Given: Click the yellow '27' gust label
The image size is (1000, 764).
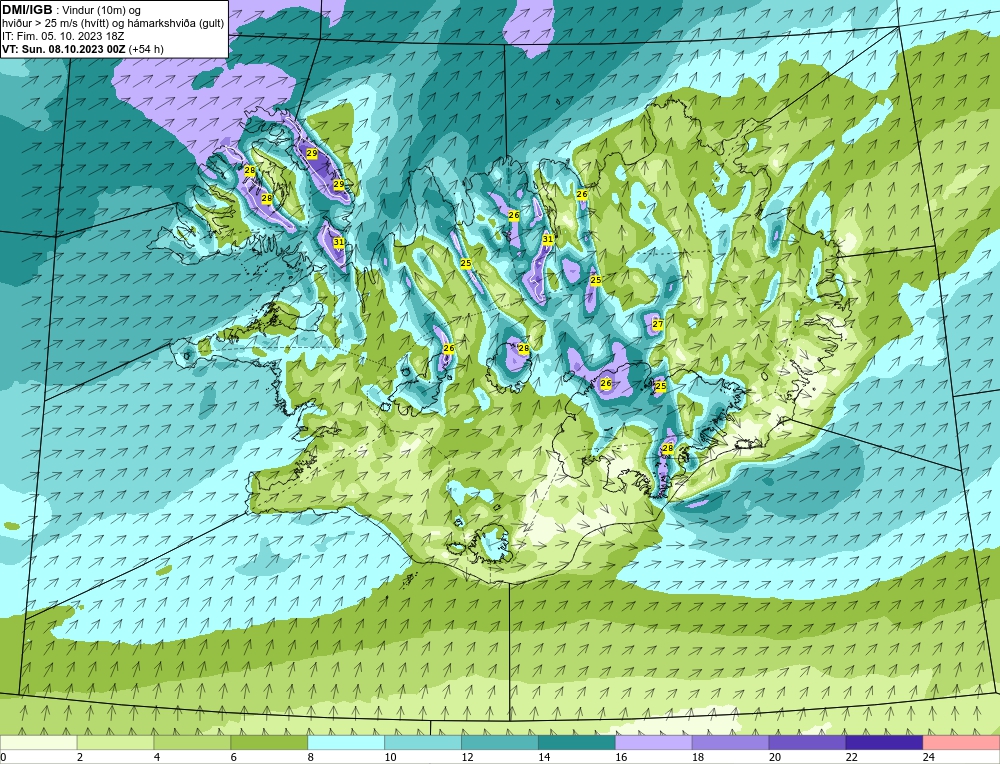Looking at the screenshot, I should tap(658, 324).
